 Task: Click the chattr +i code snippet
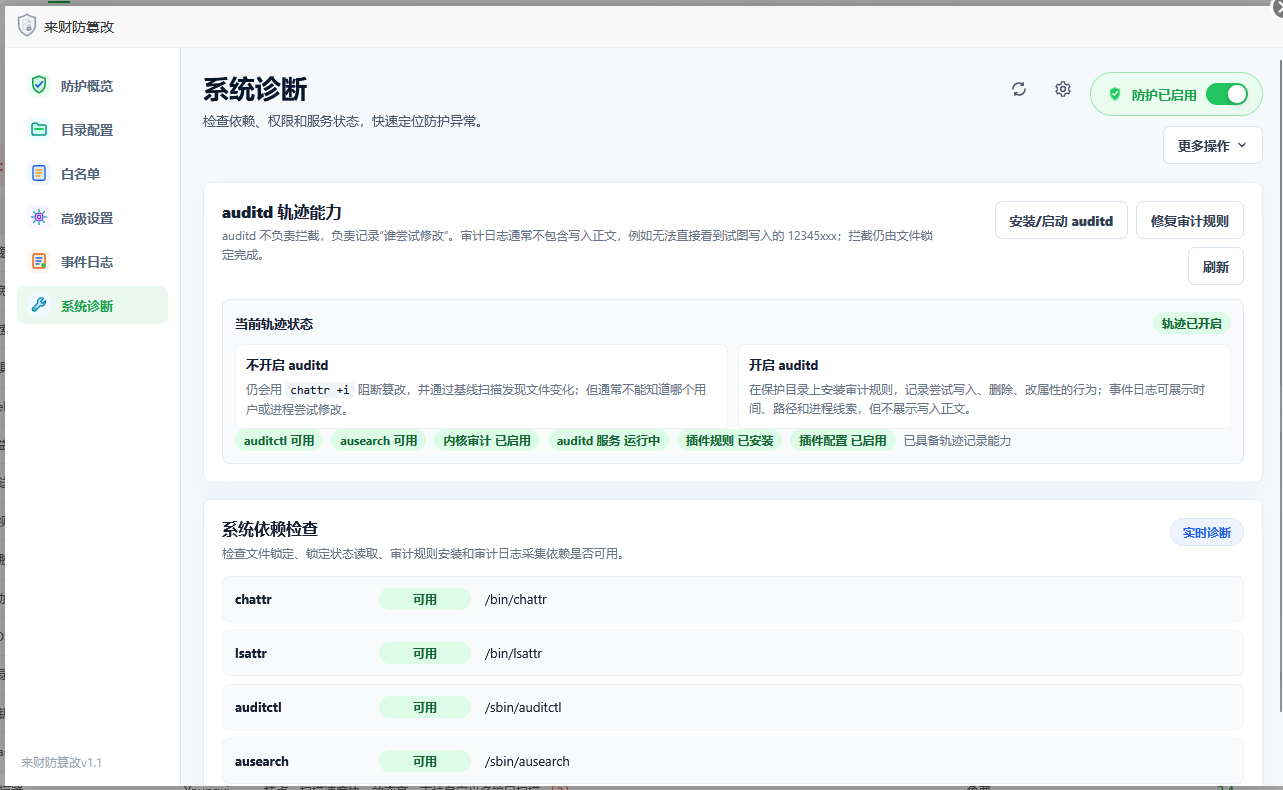click(320, 390)
